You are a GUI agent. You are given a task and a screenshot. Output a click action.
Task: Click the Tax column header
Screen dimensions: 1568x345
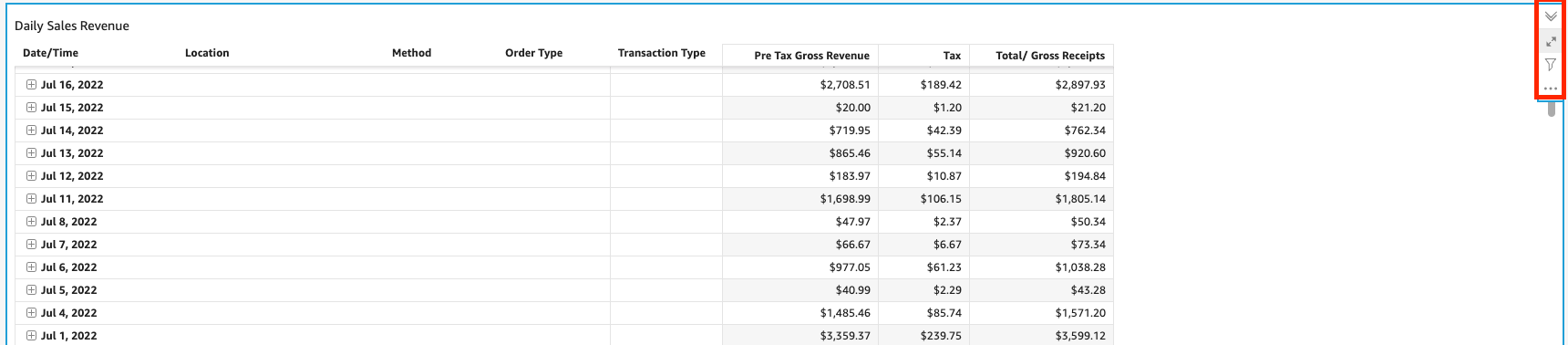point(952,56)
